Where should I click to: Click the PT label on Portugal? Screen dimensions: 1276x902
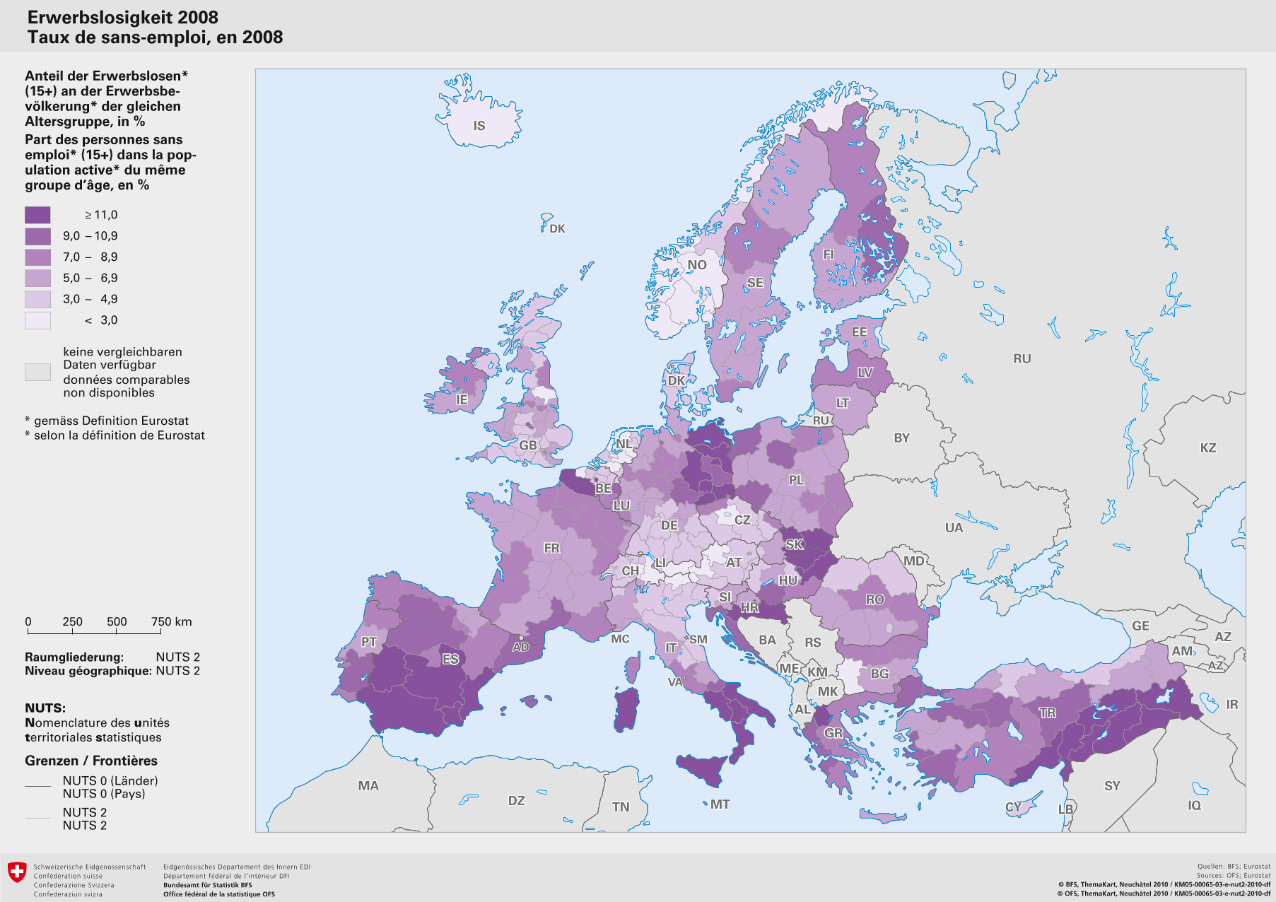click(x=369, y=642)
